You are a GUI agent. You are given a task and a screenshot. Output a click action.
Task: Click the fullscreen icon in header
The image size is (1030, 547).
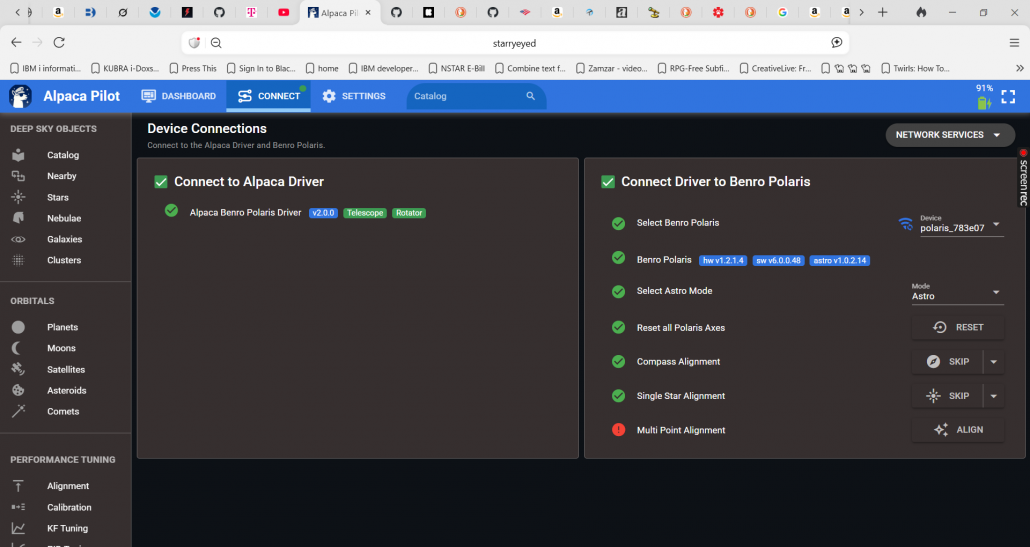pos(1008,97)
